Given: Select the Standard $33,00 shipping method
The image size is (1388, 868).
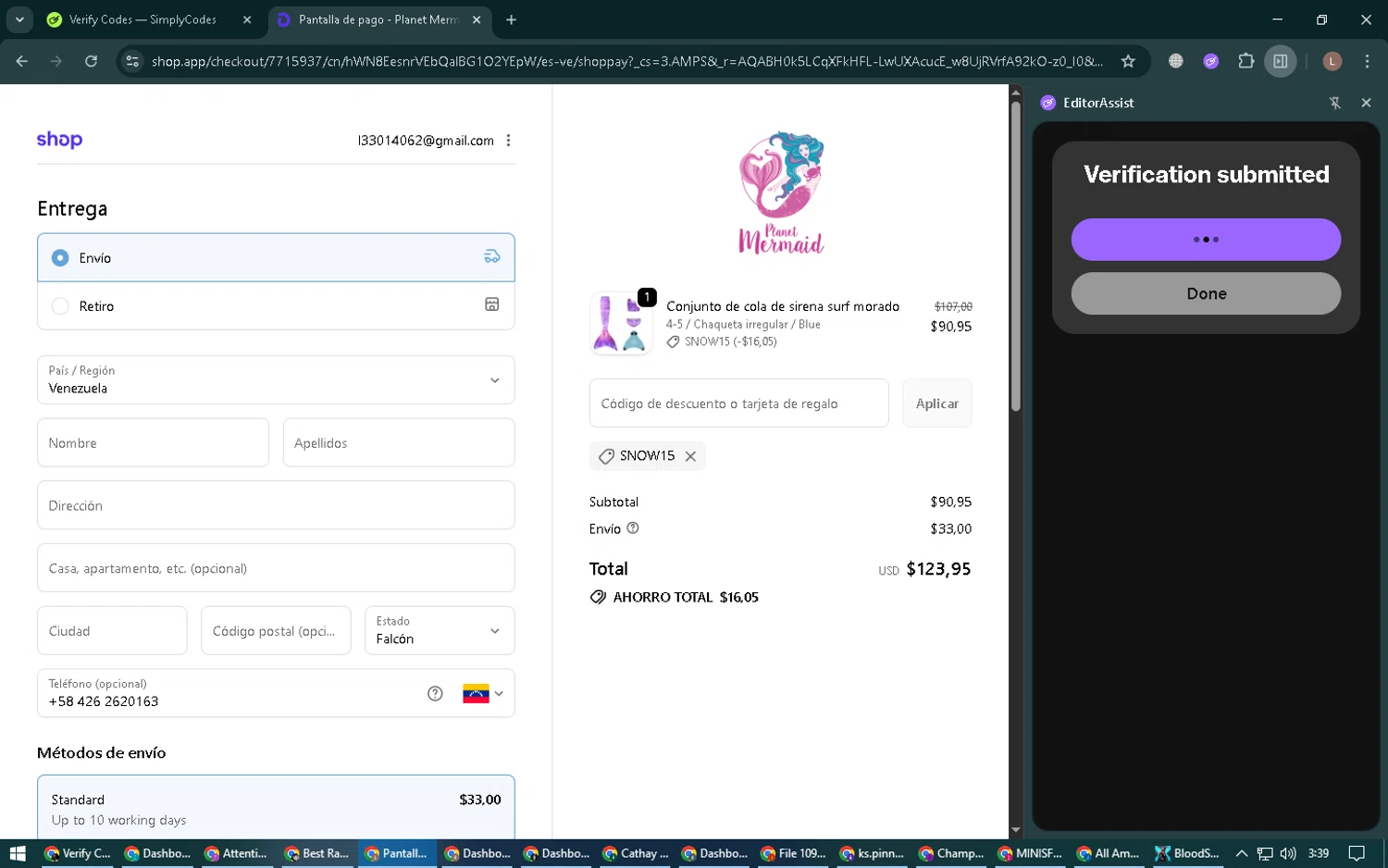Looking at the screenshot, I should 276,809.
